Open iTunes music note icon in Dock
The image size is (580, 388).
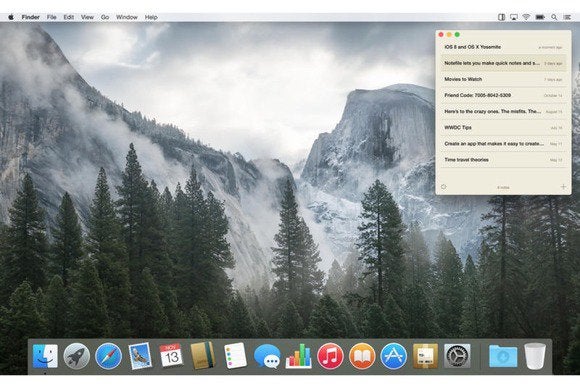pyautogui.click(x=330, y=356)
